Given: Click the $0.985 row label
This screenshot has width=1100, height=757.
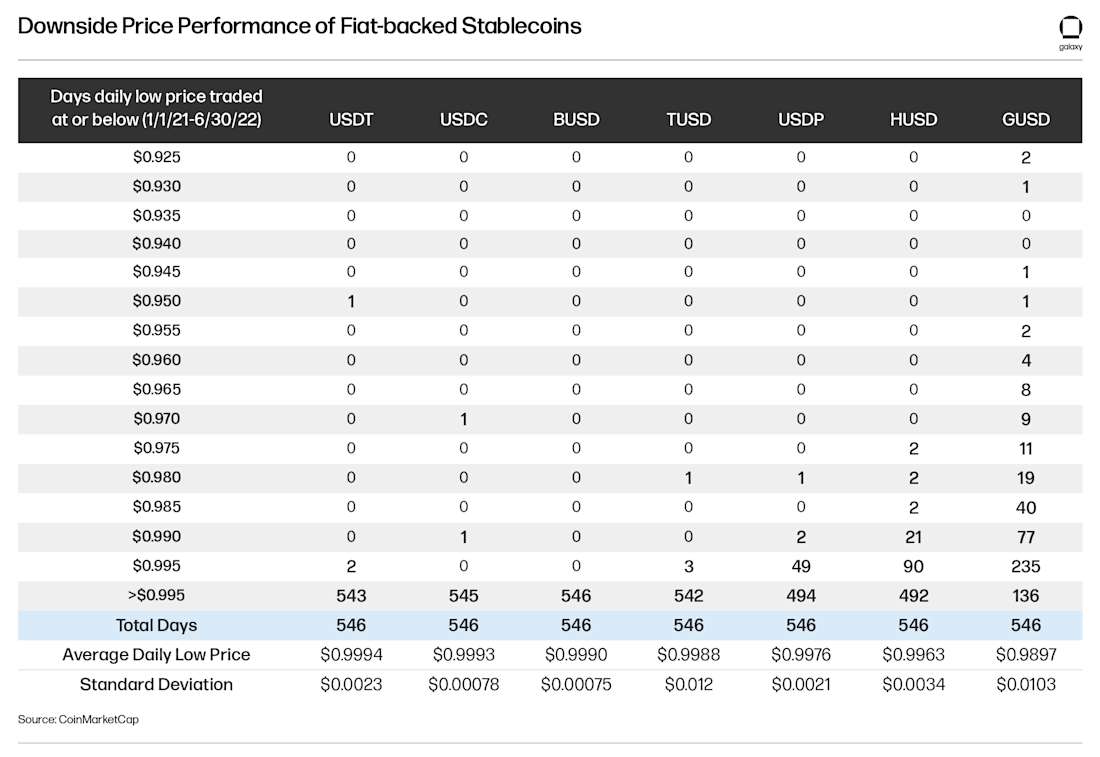Looking at the screenshot, I should 156,507.
